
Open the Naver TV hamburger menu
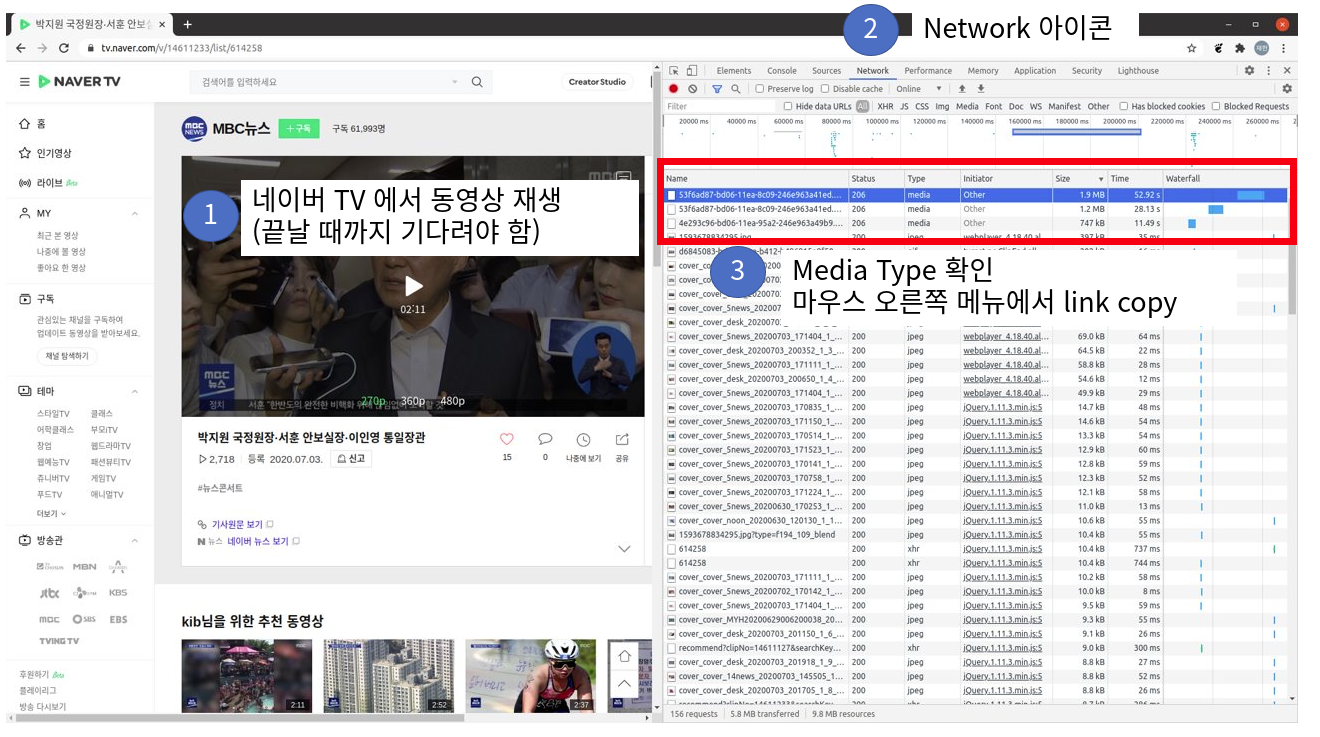pos(24,81)
